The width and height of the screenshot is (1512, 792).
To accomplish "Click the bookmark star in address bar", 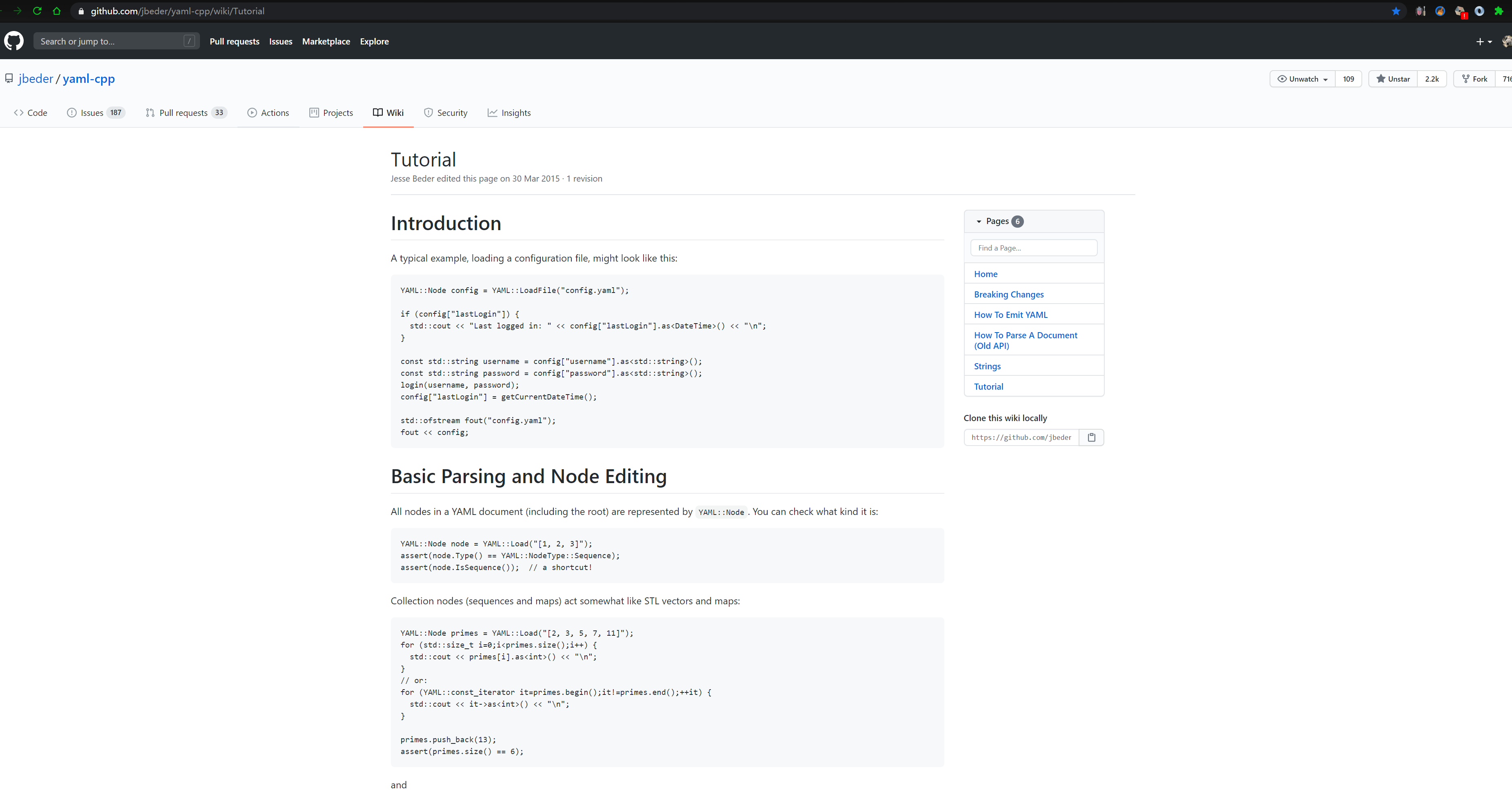I will click(x=1396, y=11).
